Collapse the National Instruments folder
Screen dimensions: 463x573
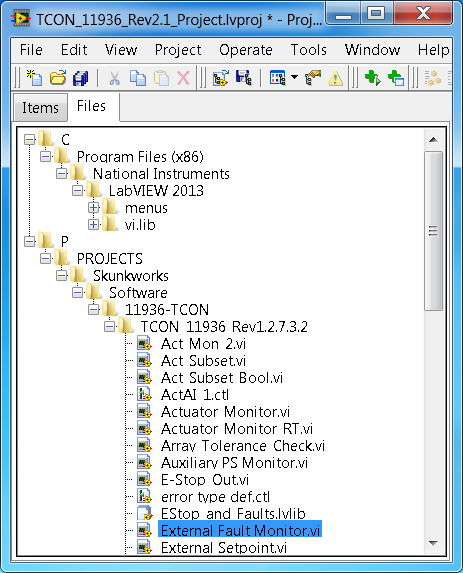[62, 173]
